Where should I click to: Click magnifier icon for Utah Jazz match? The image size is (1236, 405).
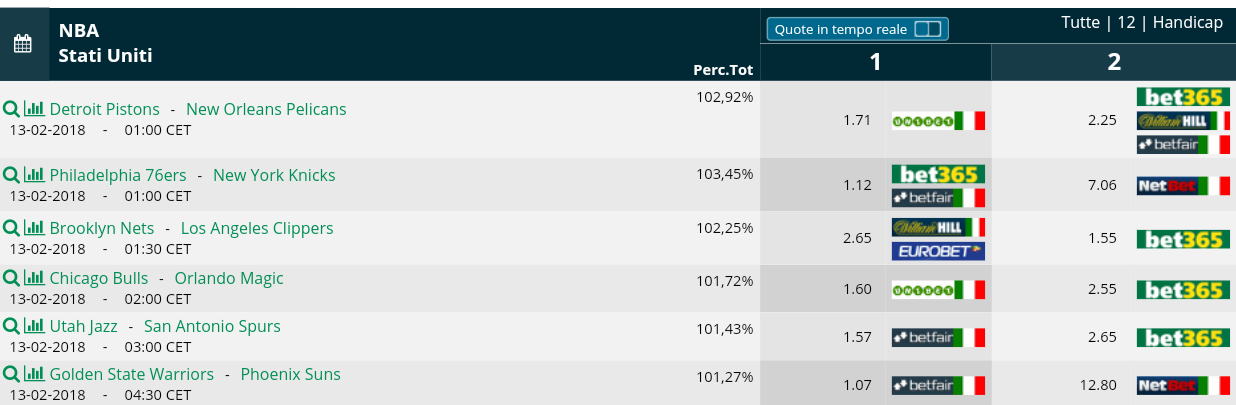11,326
